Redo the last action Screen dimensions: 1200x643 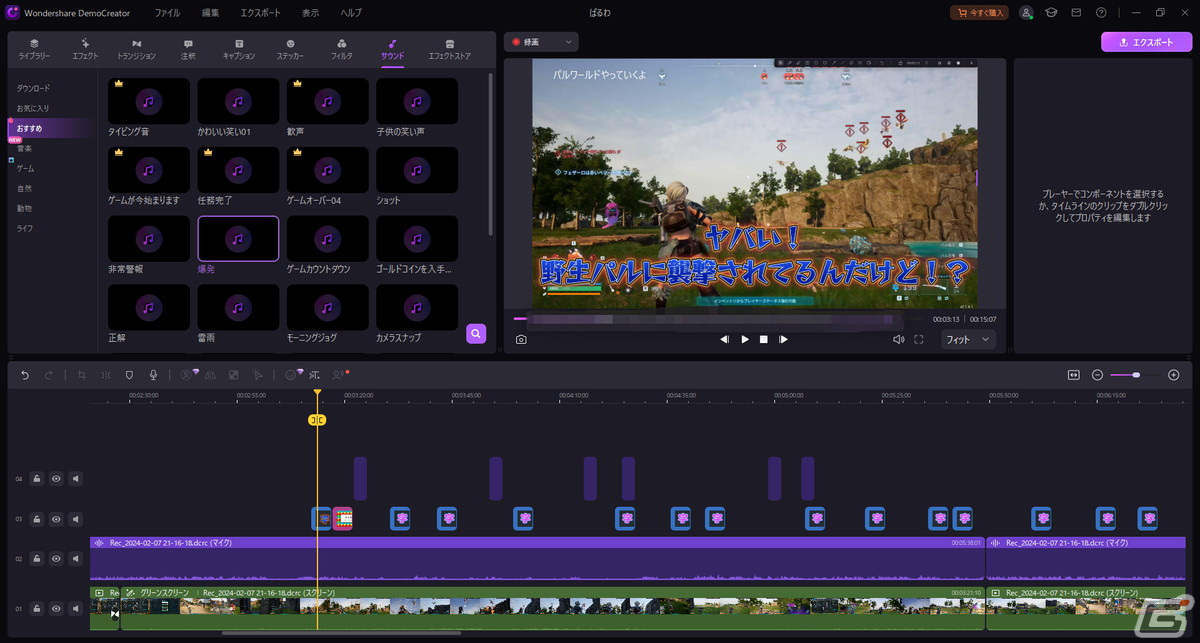click(48, 375)
